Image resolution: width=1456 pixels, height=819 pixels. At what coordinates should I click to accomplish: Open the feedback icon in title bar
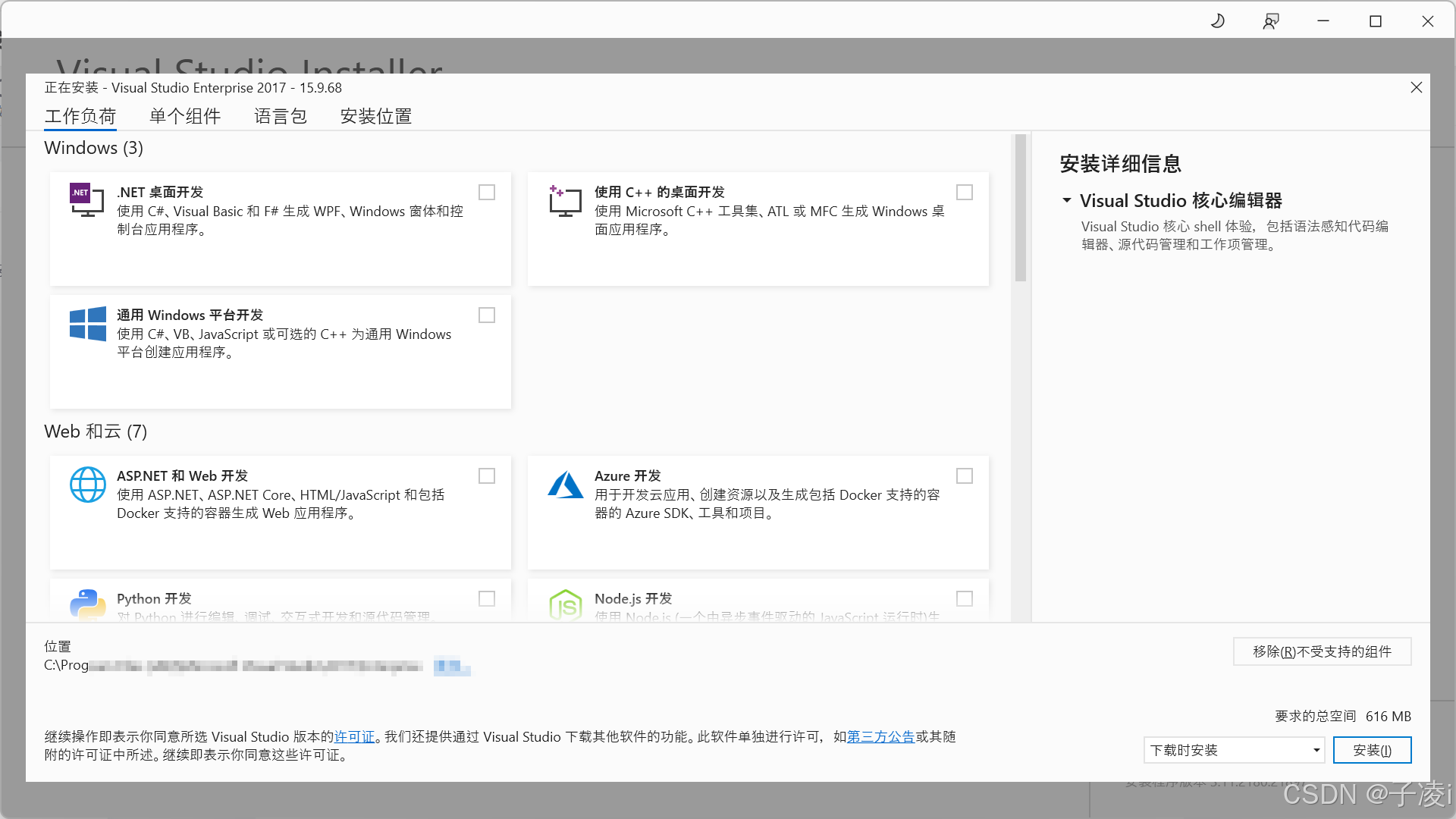tap(1271, 21)
